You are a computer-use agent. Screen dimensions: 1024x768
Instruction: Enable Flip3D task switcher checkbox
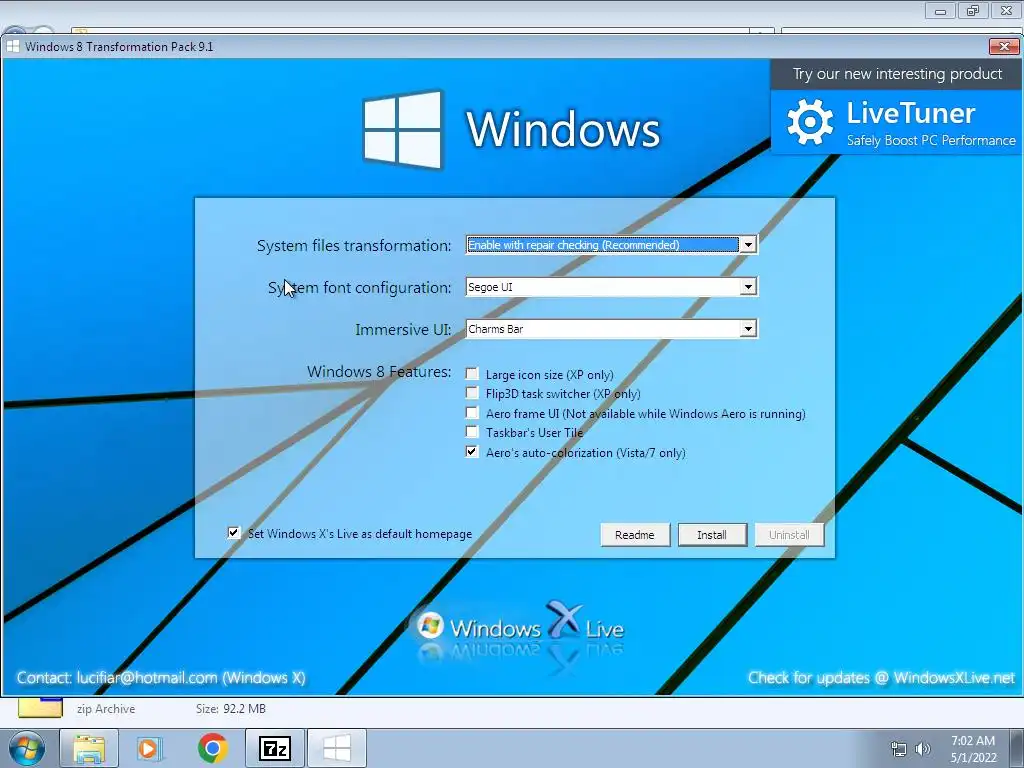point(472,392)
